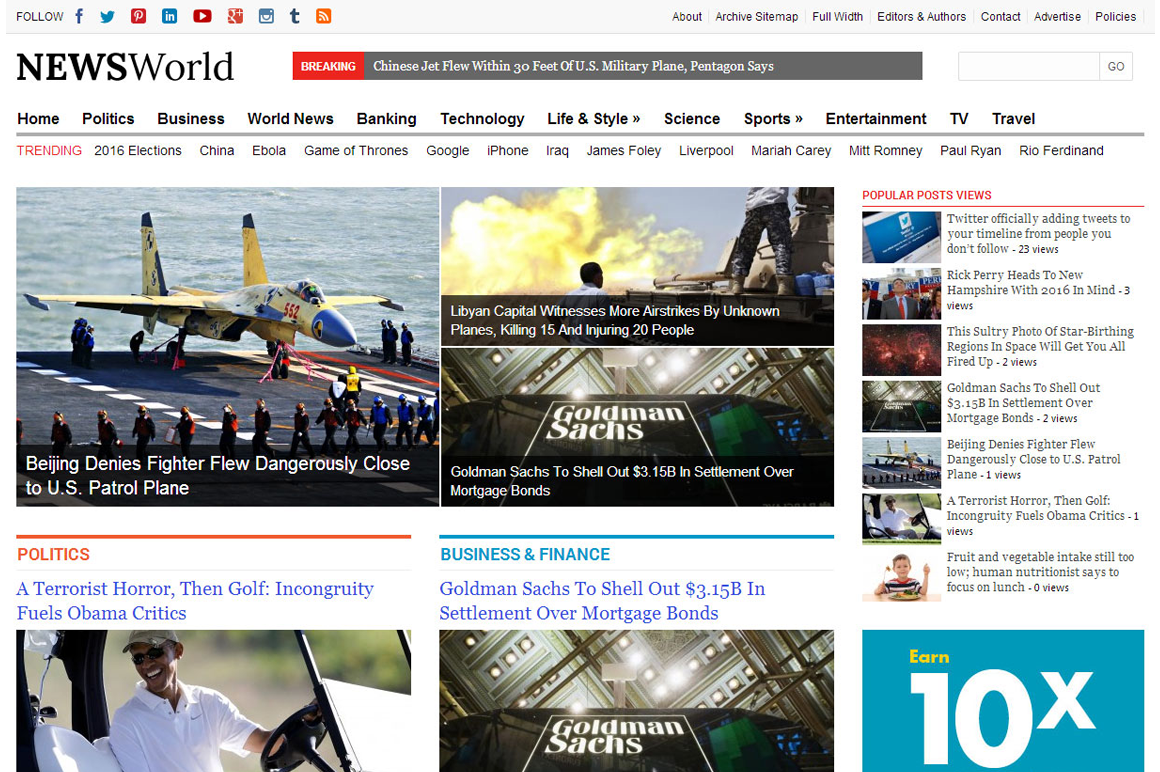Click into the search text field
1160x772 pixels.
[1028, 66]
